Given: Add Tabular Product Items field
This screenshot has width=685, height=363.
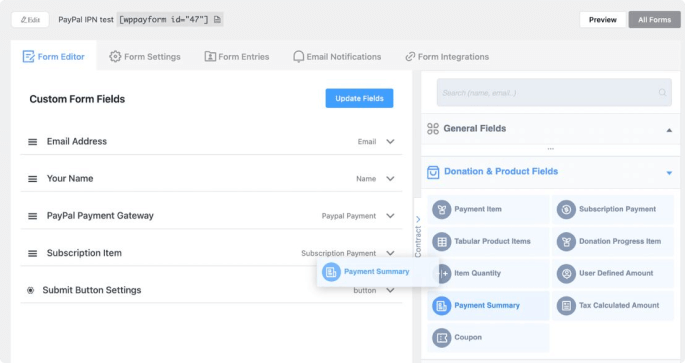Looking at the screenshot, I should pyautogui.click(x=488, y=241).
